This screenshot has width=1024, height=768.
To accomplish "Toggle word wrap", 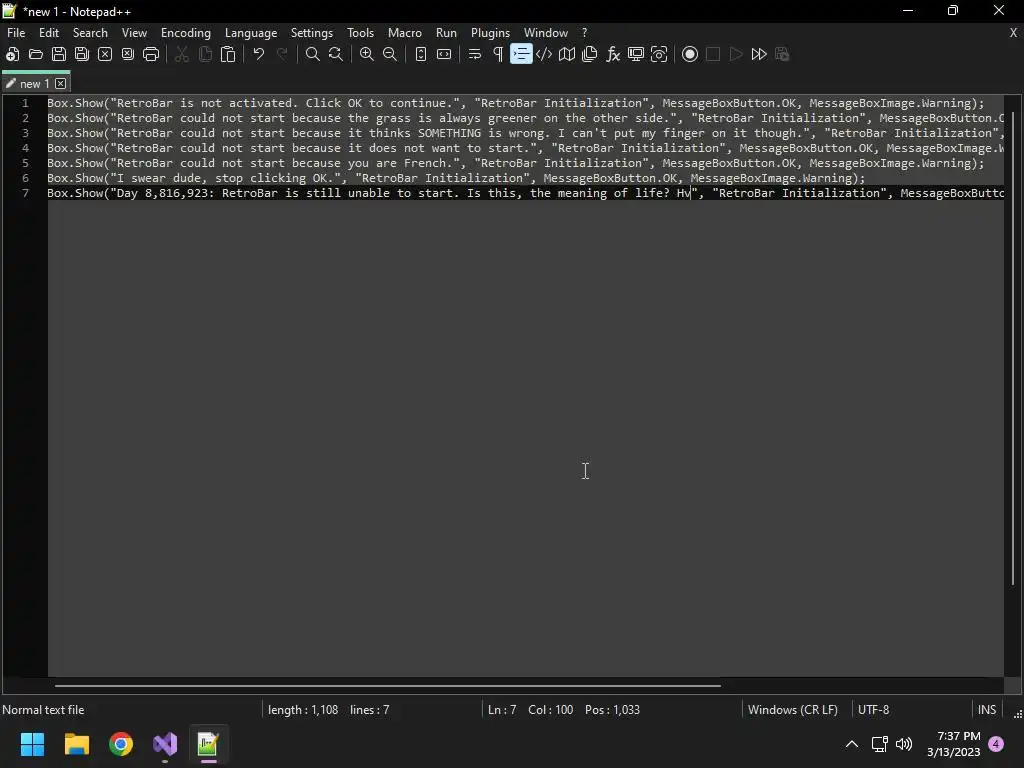I will [475, 54].
